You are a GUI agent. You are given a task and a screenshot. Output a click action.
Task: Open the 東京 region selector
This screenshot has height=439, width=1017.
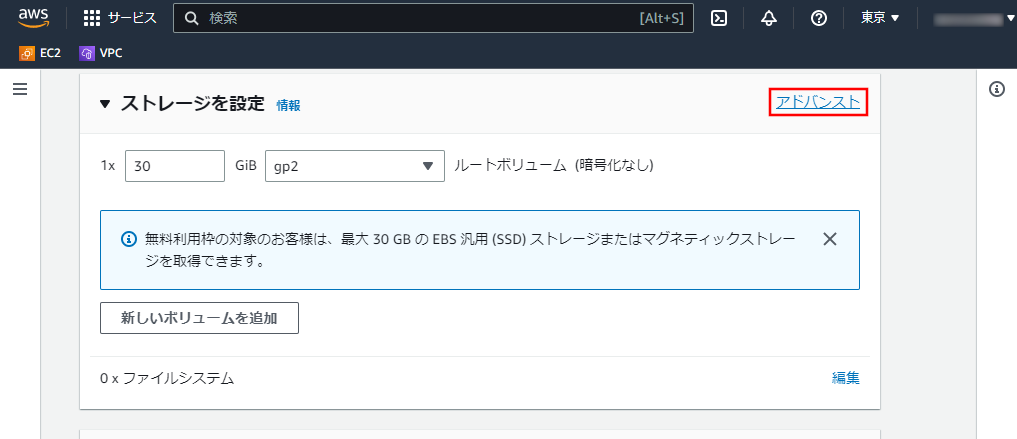(x=880, y=18)
